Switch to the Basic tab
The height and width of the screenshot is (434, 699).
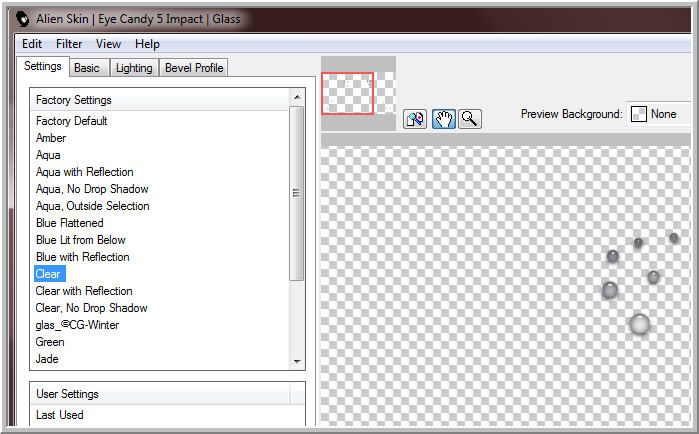87,68
